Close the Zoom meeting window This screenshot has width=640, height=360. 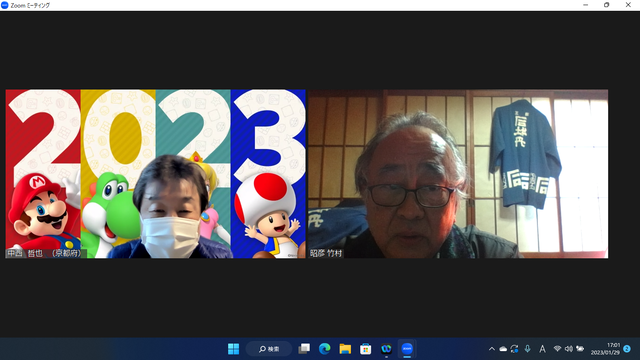pos(628,5)
